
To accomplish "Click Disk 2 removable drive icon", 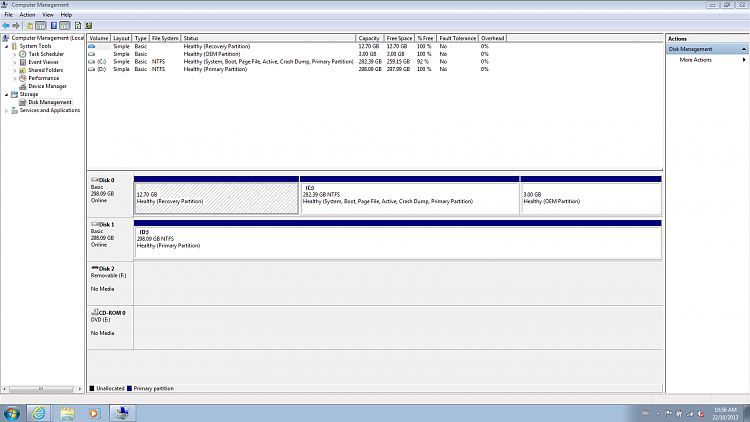I will tap(95, 268).
